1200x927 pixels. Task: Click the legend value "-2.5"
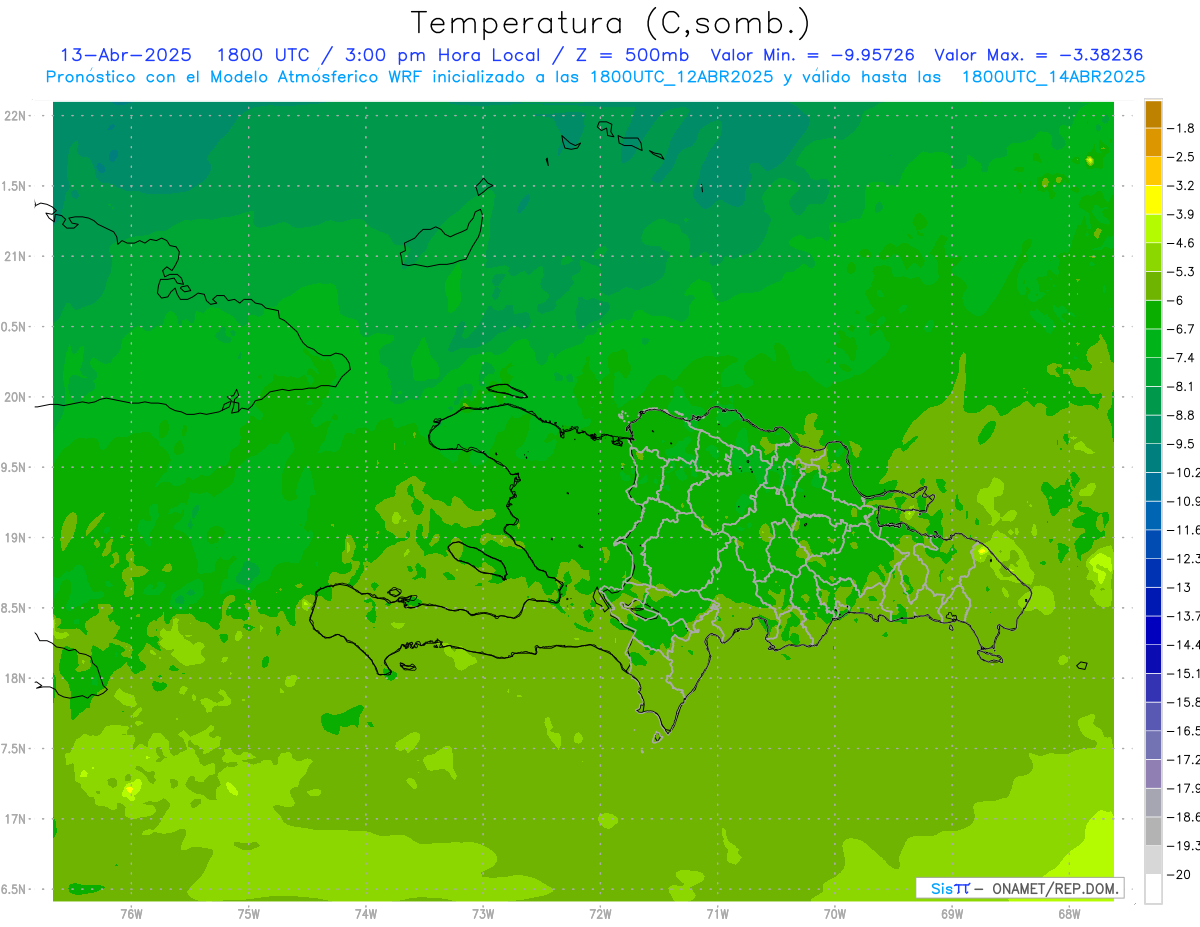[x=1182, y=157]
